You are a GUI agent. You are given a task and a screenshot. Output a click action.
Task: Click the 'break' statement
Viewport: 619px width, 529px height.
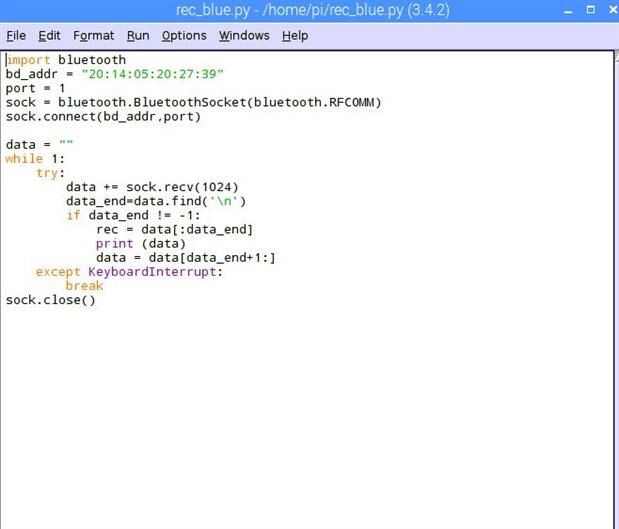tap(84, 286)
